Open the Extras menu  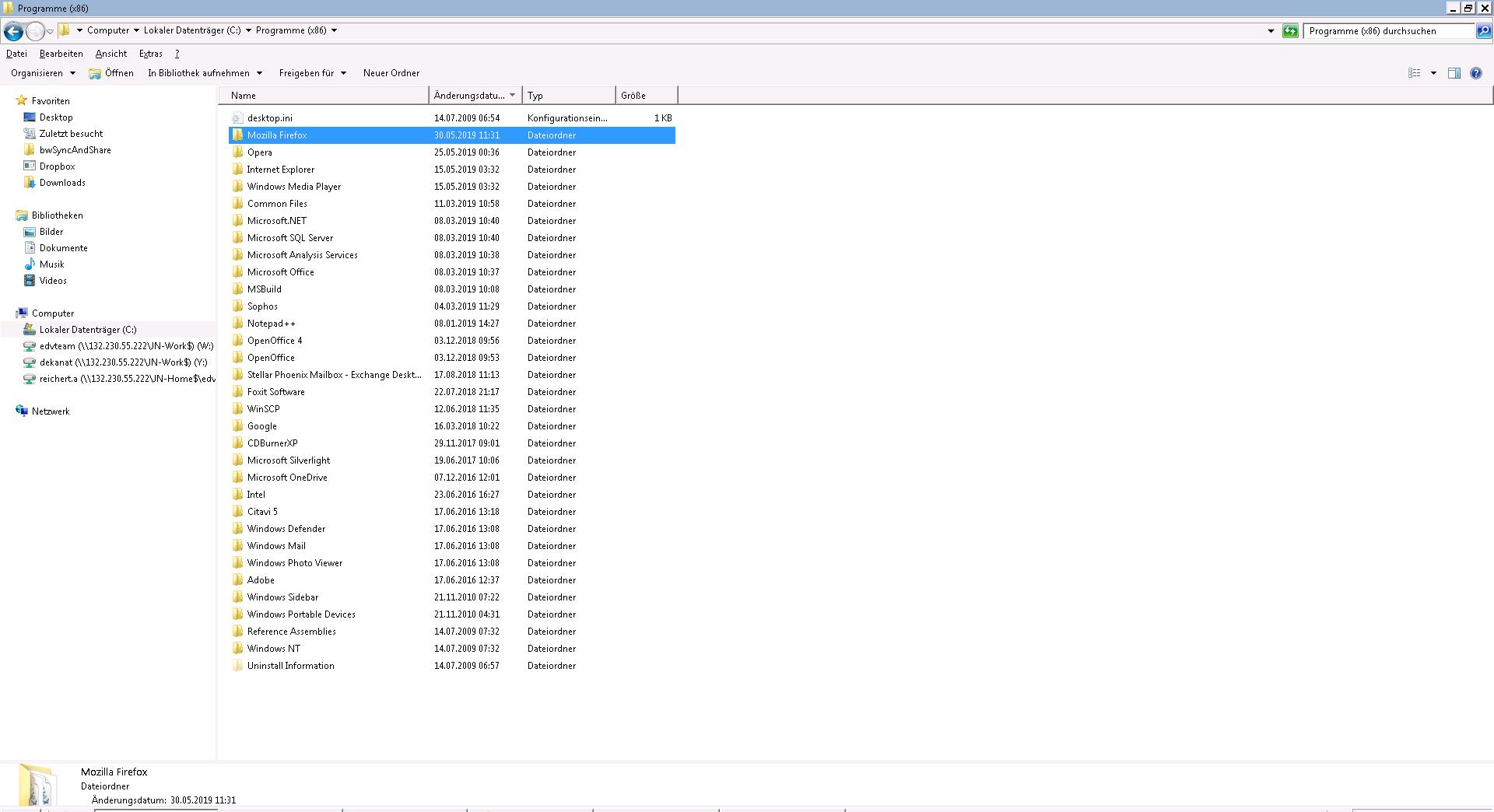tap(151, 54)
